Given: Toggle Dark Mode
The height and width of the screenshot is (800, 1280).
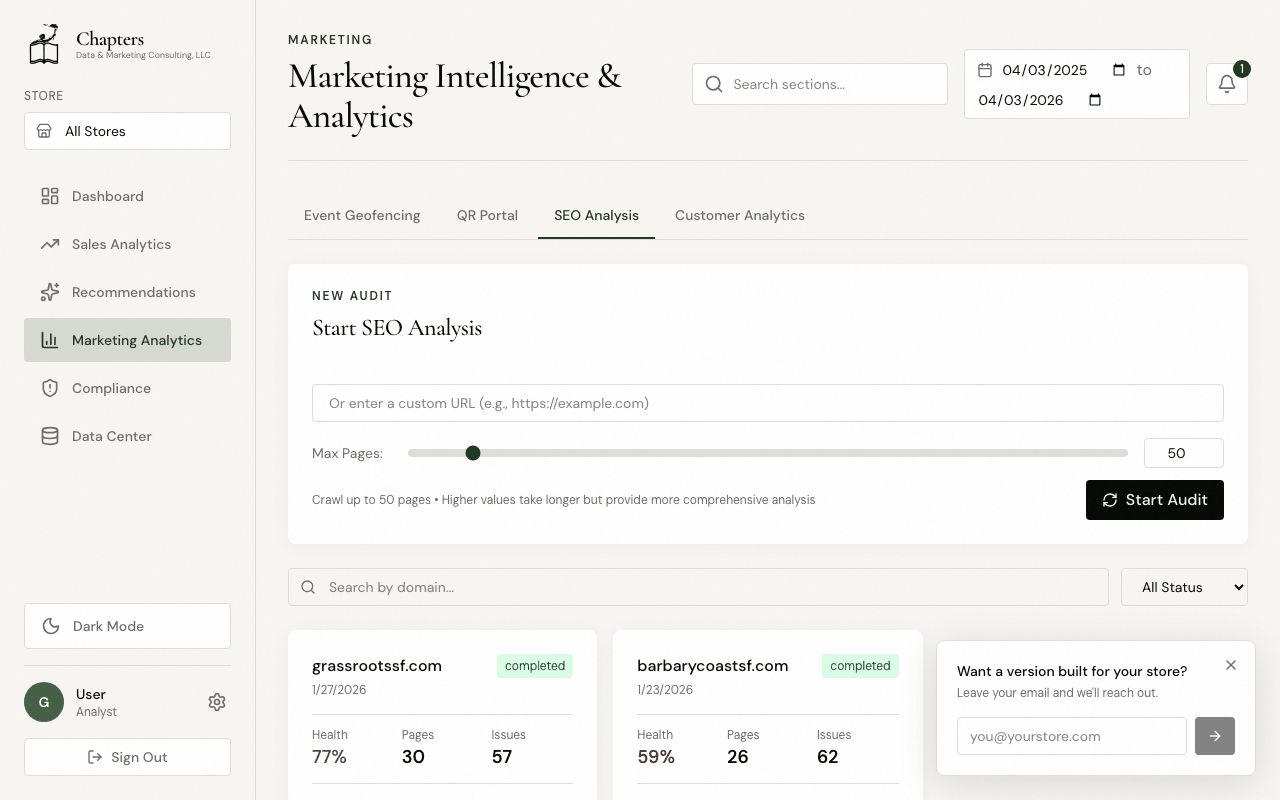Looking at the screenshot, I should pyautogui.click(x=127, y=626).
